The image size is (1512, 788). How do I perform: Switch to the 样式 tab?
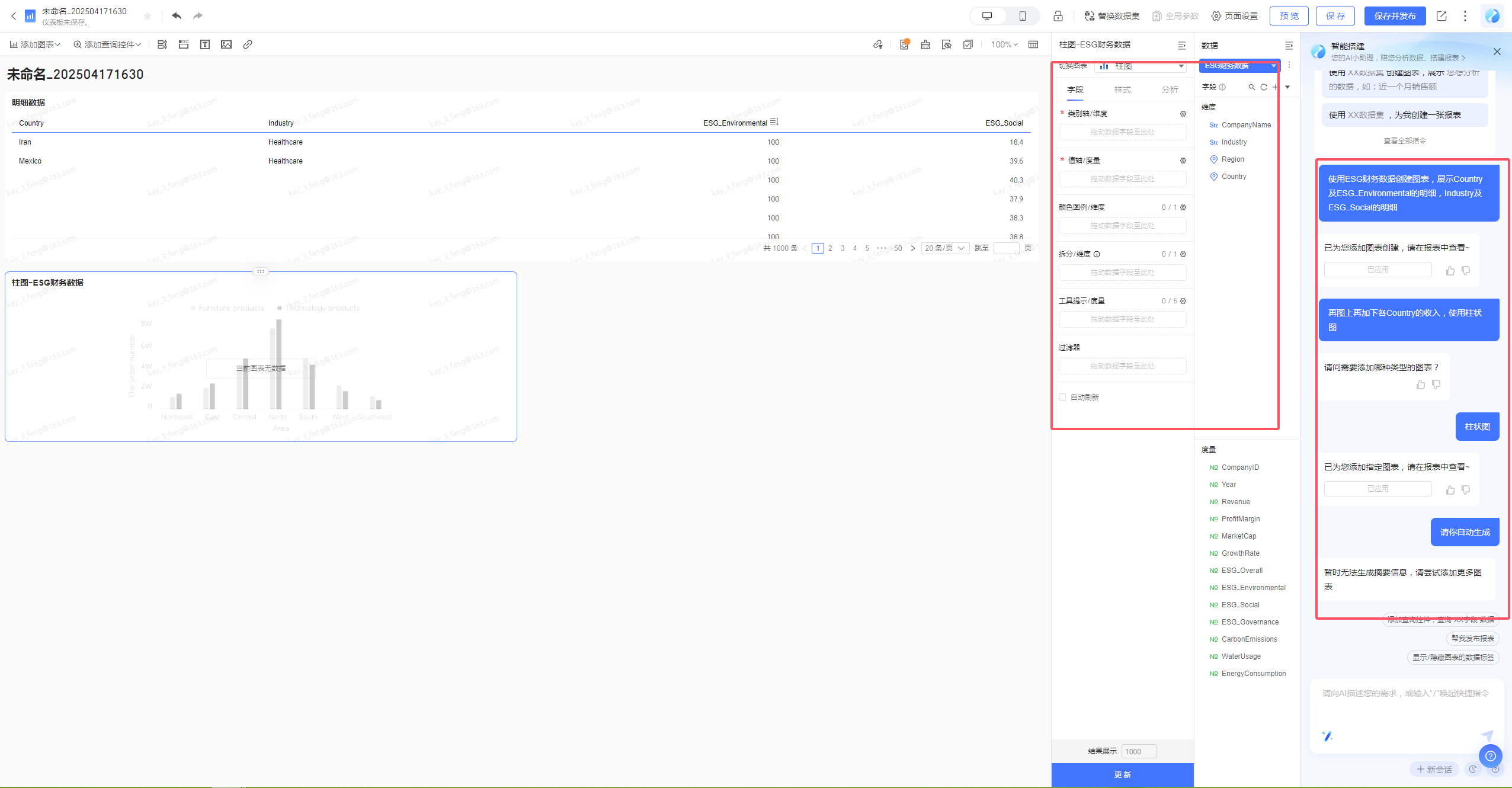pyautogui.click(x=1122, y=89)
